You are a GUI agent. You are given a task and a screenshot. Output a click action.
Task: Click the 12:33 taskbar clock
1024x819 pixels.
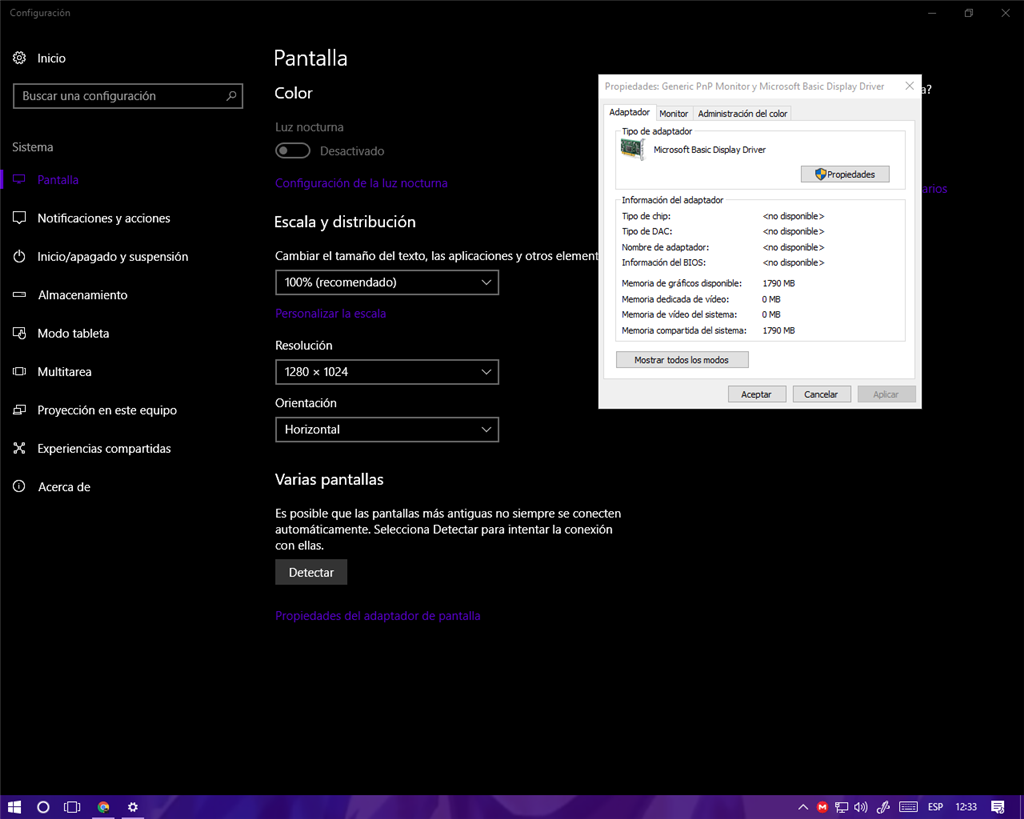[x=966, y=807]
